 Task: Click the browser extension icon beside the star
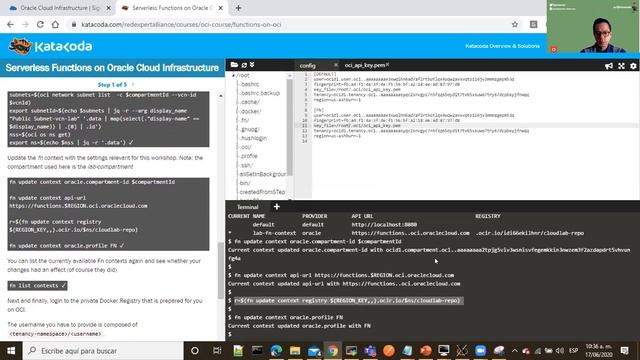point(533,24)
